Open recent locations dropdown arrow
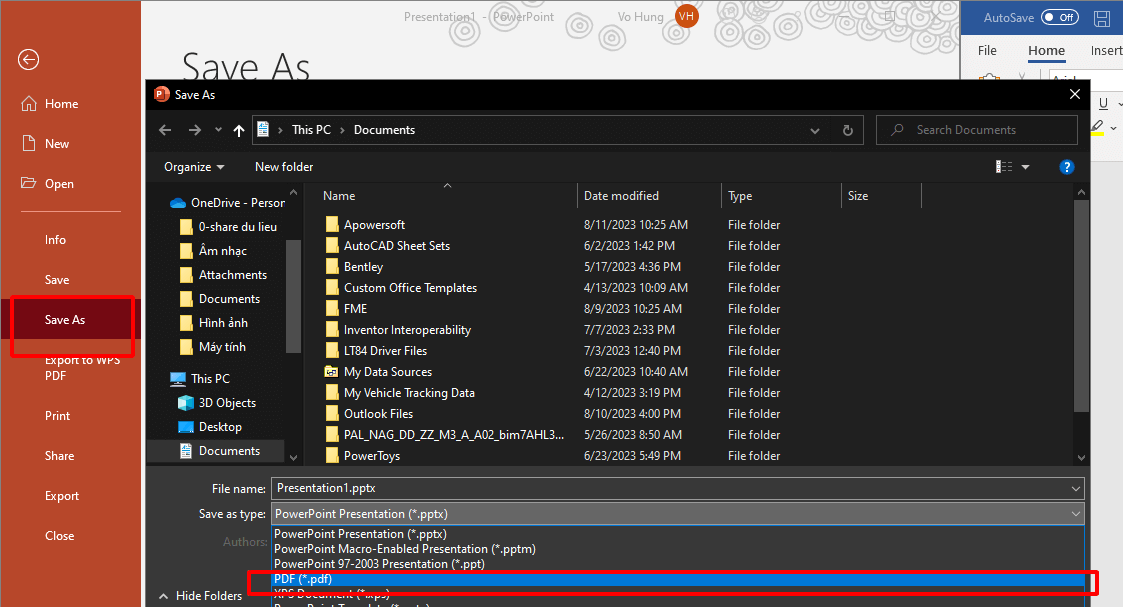 tap(218, 130)
